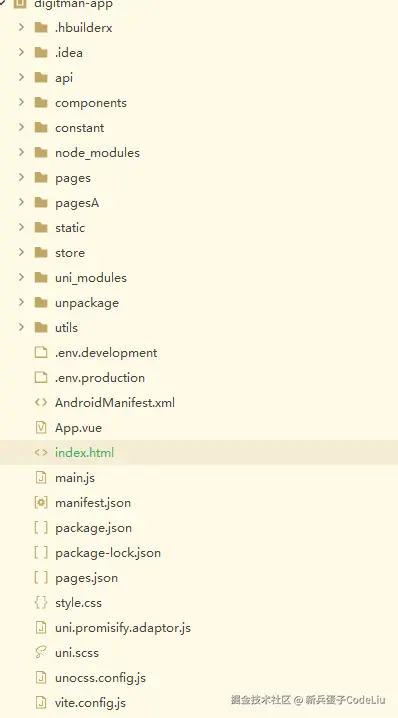Open the .env.production file
The height and width of the screenshot is (718, 398).
100,377
